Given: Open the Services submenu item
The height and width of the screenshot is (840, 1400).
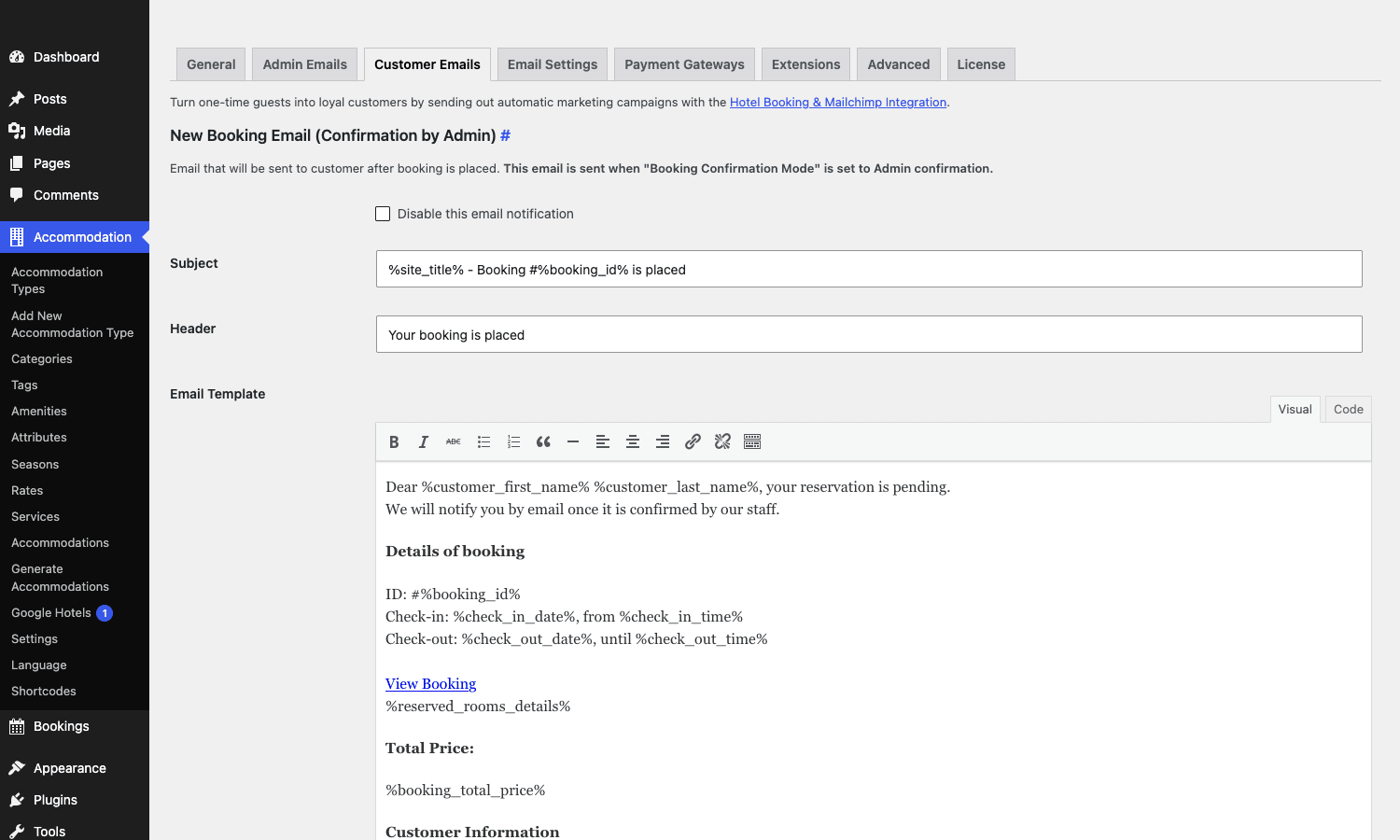Looking at the screenshot, I should pyautogui.click(x=75, y=517).
